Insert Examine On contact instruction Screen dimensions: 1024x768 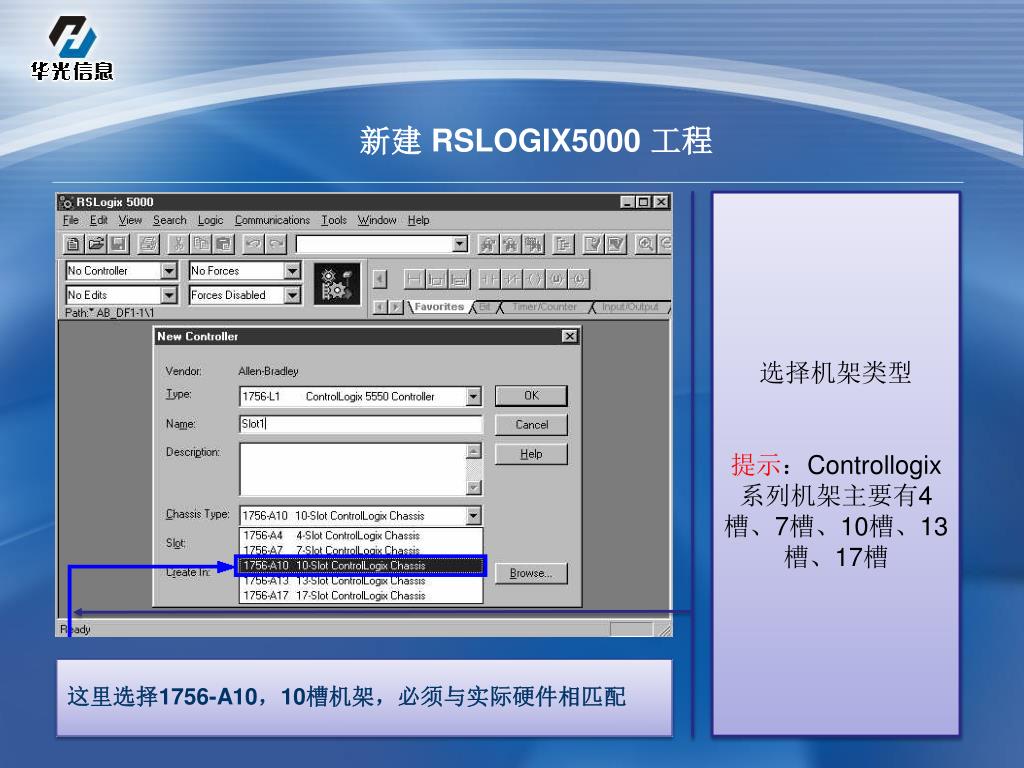[488, 280]
